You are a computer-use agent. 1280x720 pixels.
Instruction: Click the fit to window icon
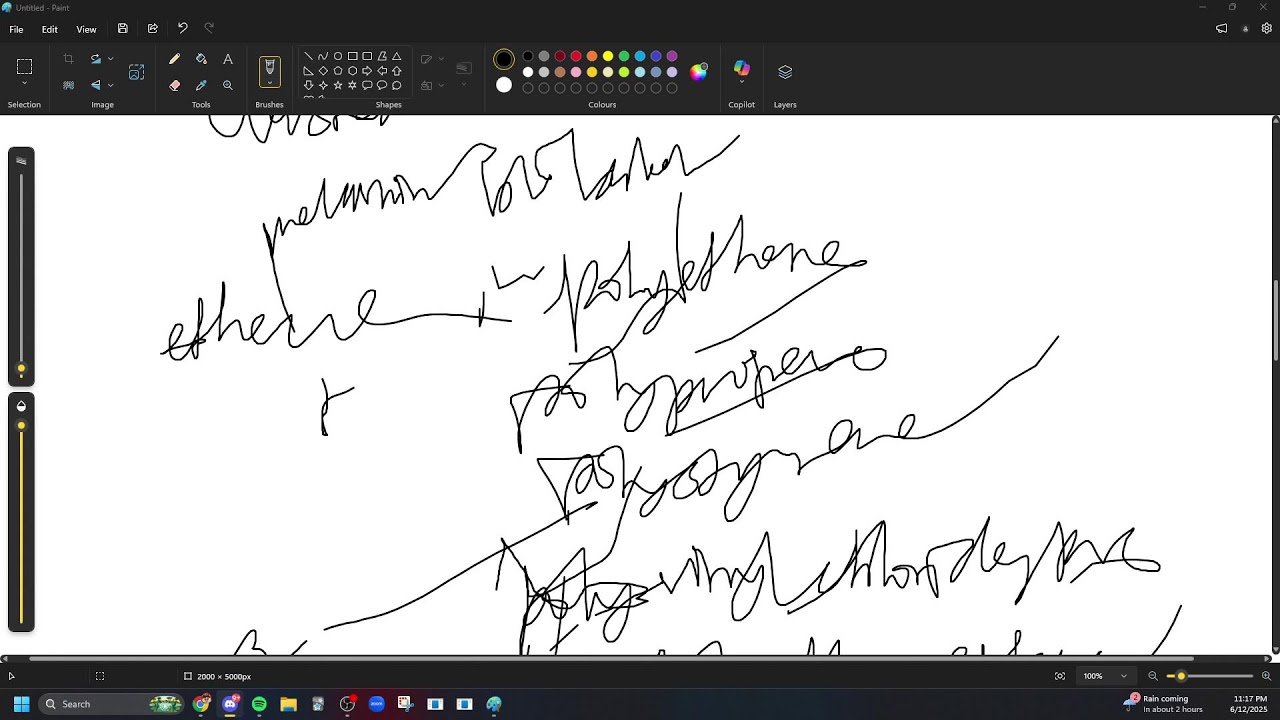click(x=1060, y=676)
